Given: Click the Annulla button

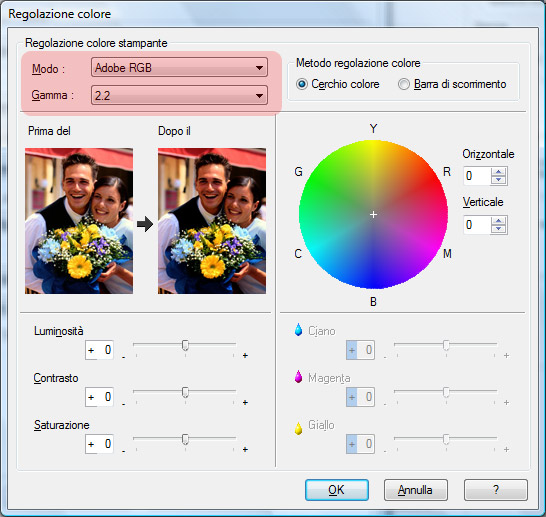Looking at the screenshot, I should 415,490.
